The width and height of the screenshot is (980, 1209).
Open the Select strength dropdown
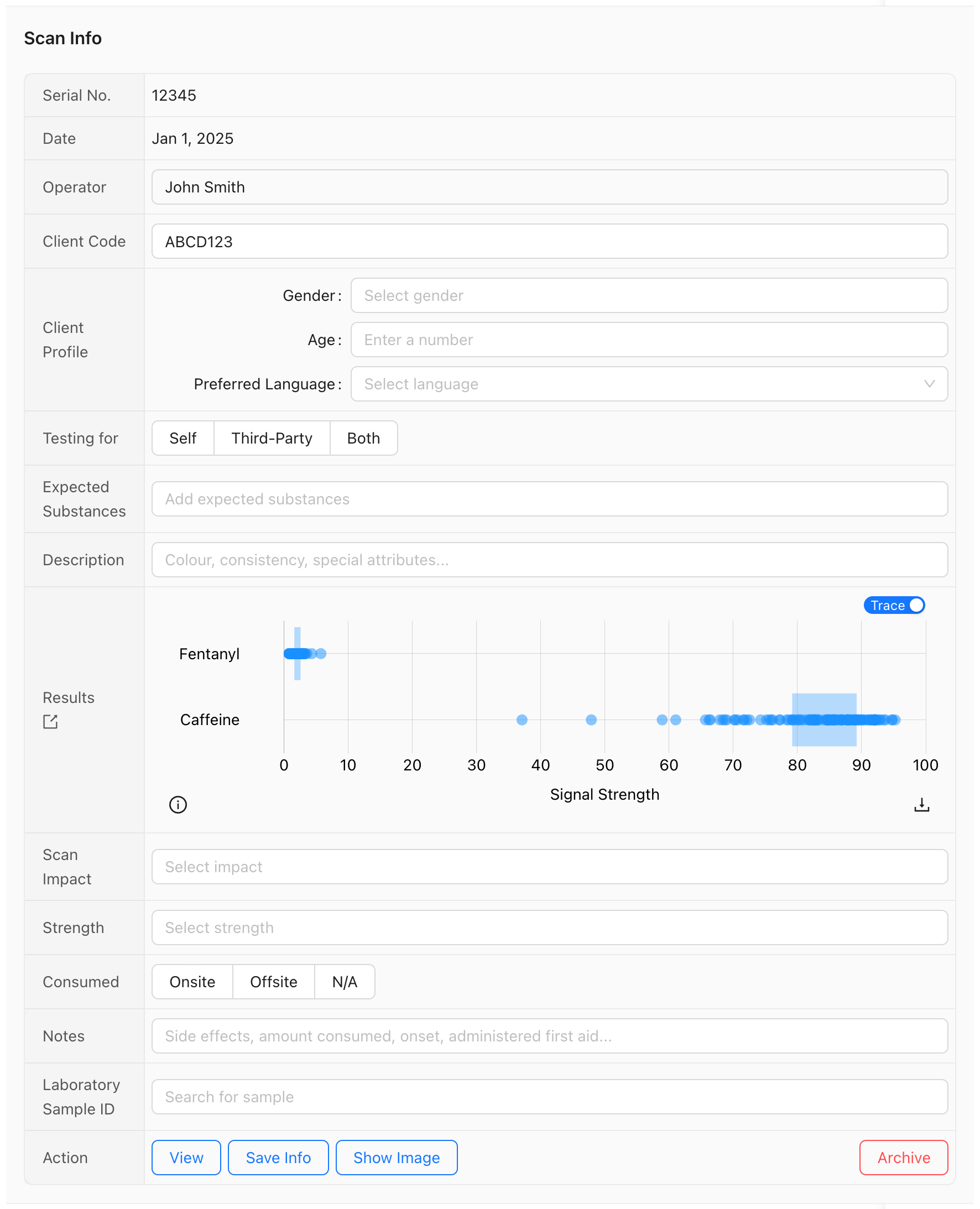coord(549,927)
